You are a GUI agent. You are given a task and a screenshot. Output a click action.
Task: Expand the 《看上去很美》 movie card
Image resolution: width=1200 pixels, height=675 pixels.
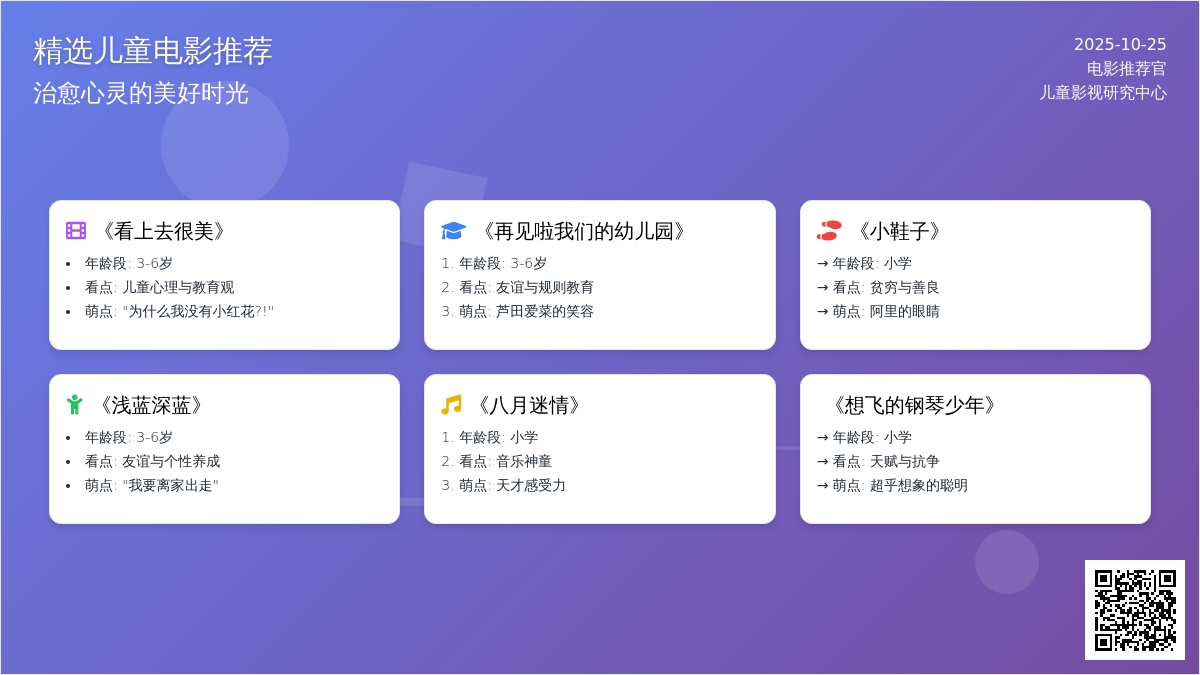224,275
